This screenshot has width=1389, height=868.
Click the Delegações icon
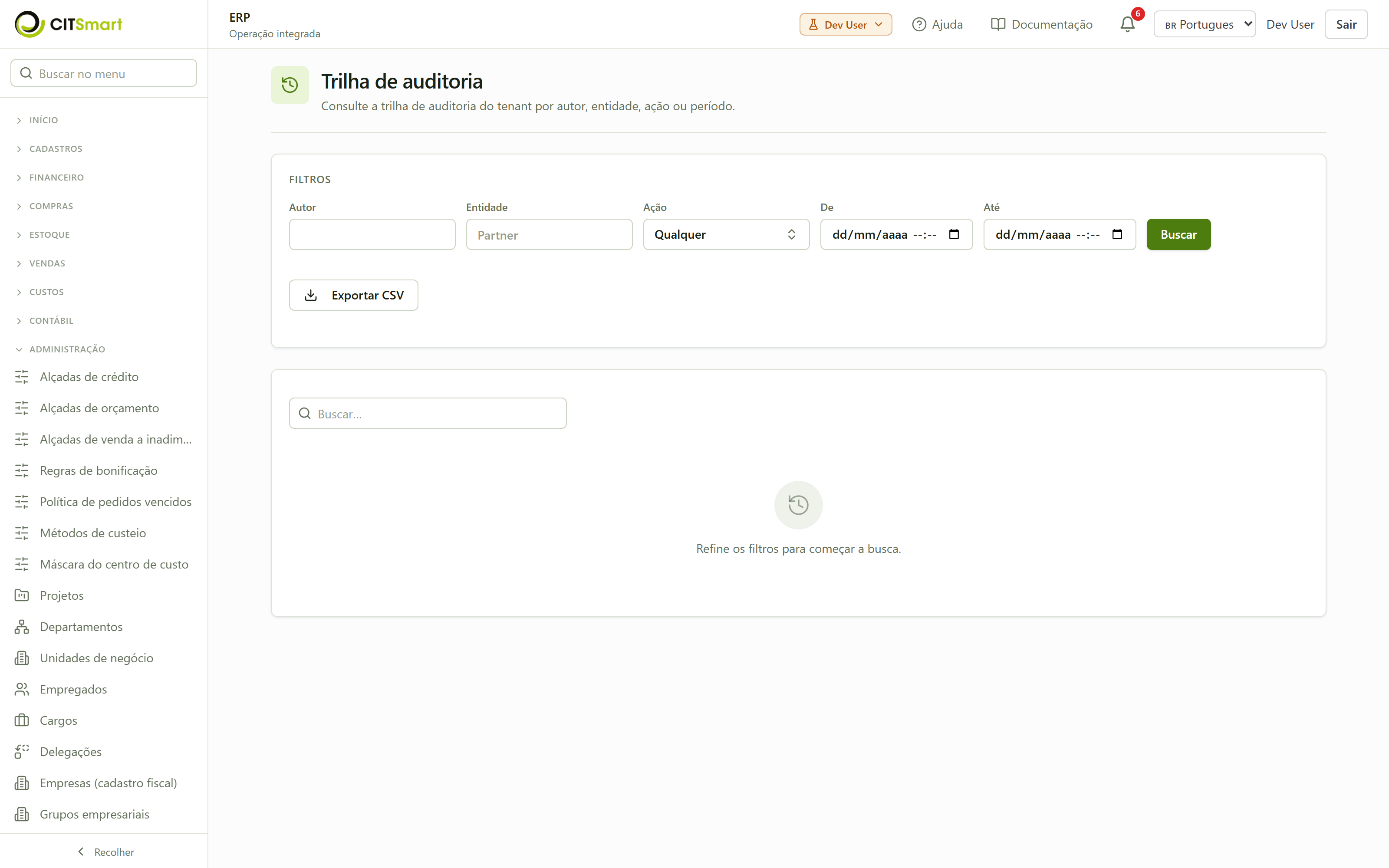pos(22,751)
